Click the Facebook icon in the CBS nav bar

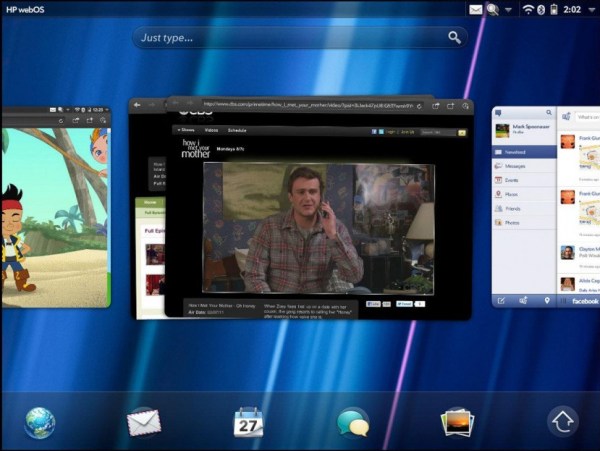click(x=374, y=132)
